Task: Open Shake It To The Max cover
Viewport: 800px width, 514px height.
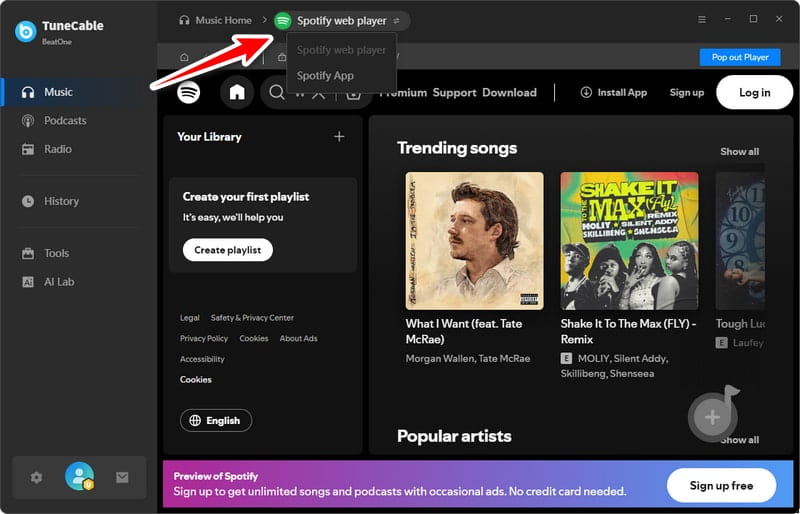Action: [629, 241]
